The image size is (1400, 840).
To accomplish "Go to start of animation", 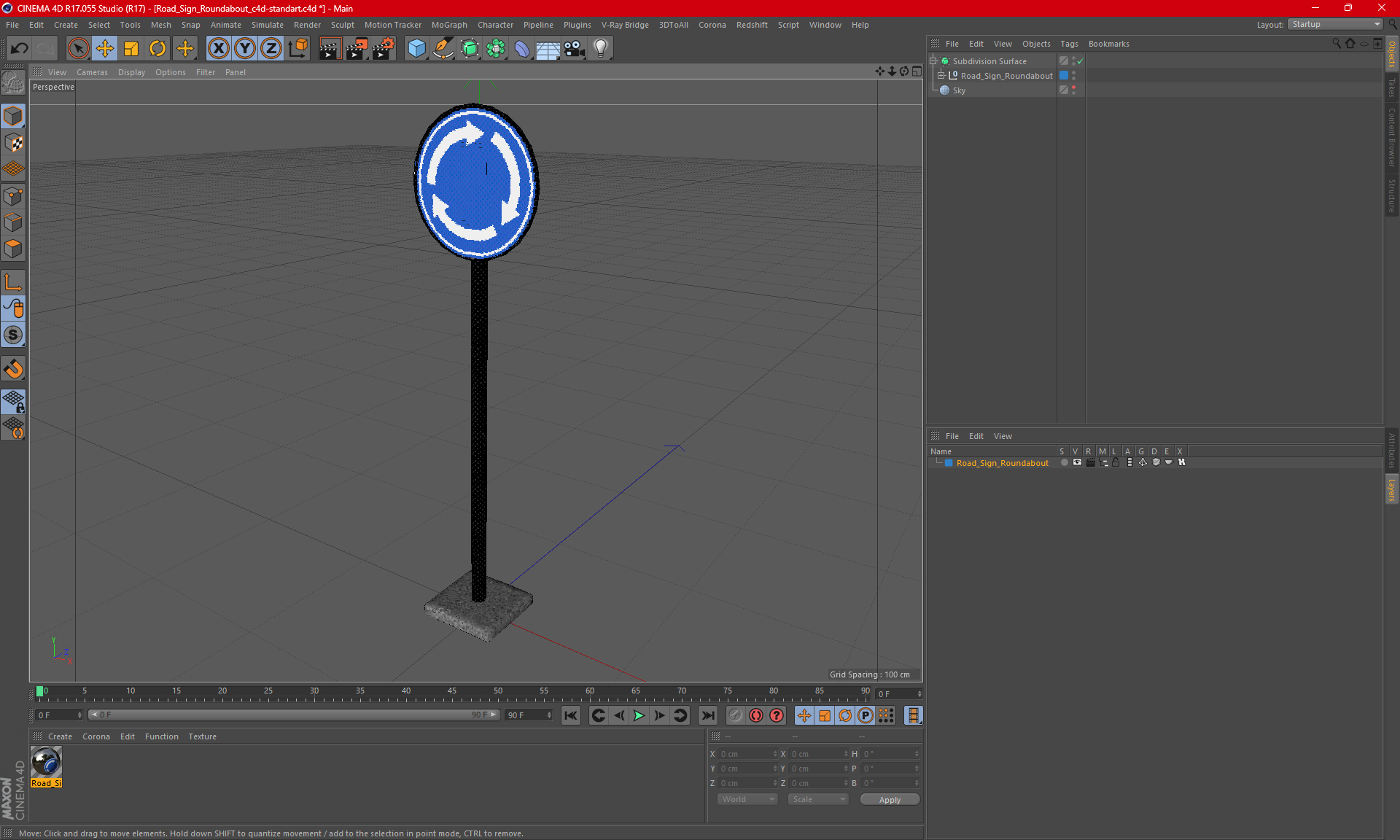I will tap(571, 715).
